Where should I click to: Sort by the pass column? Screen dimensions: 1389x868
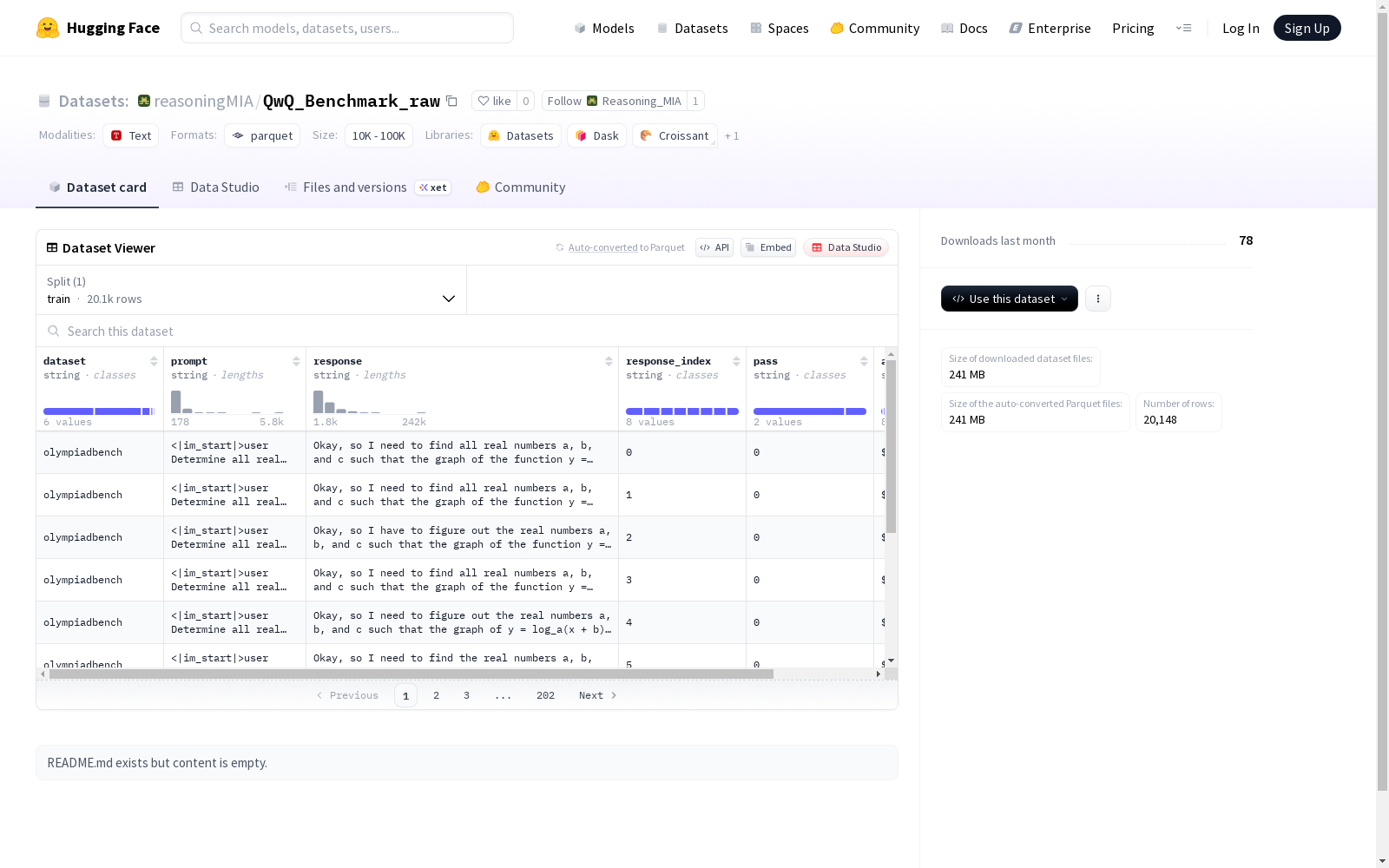864,361
